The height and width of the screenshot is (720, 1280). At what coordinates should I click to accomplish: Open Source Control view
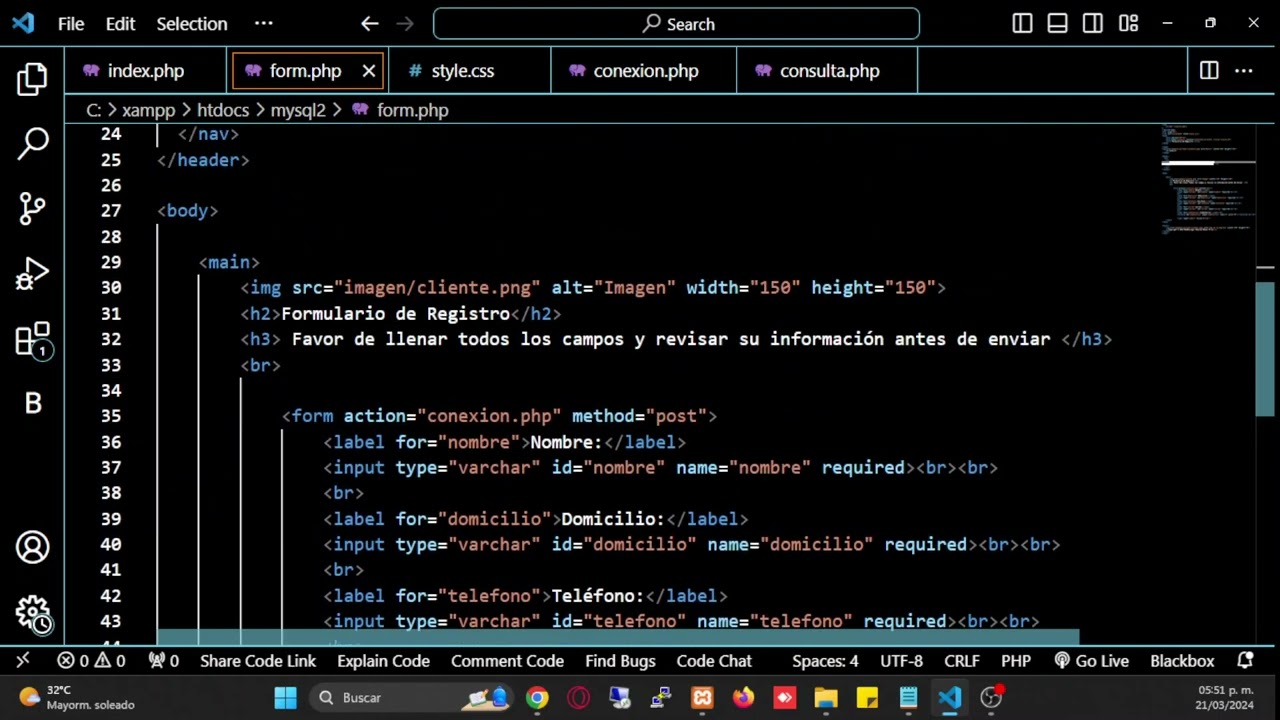coord(32,208)
